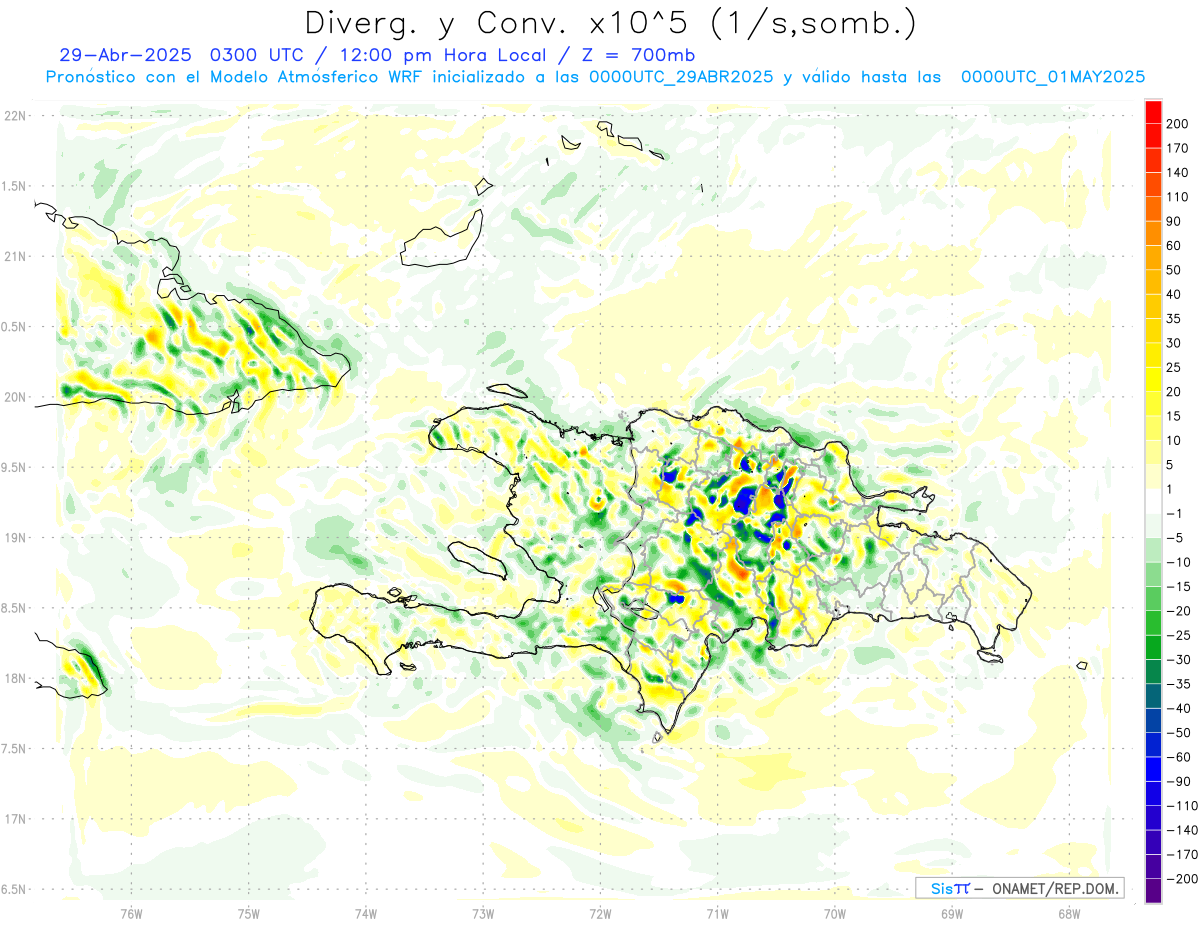
Task: Click the '71W' longitude label
Action: click(717, 913)
